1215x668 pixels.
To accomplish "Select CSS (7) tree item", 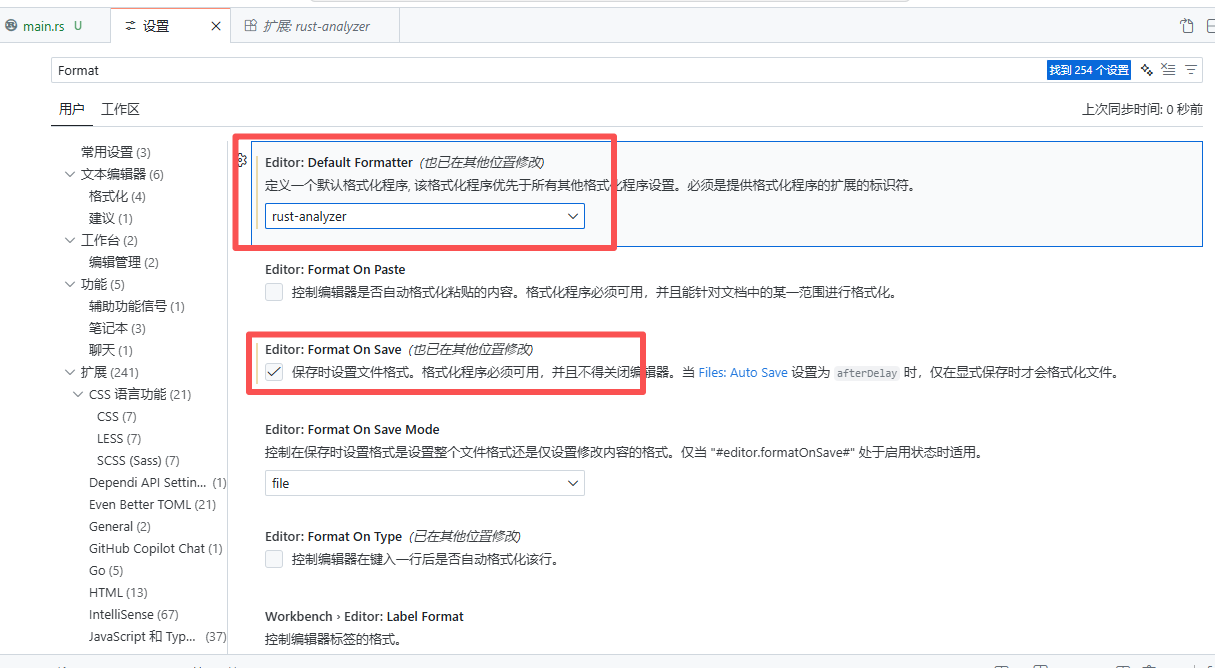I will [116, 416].
